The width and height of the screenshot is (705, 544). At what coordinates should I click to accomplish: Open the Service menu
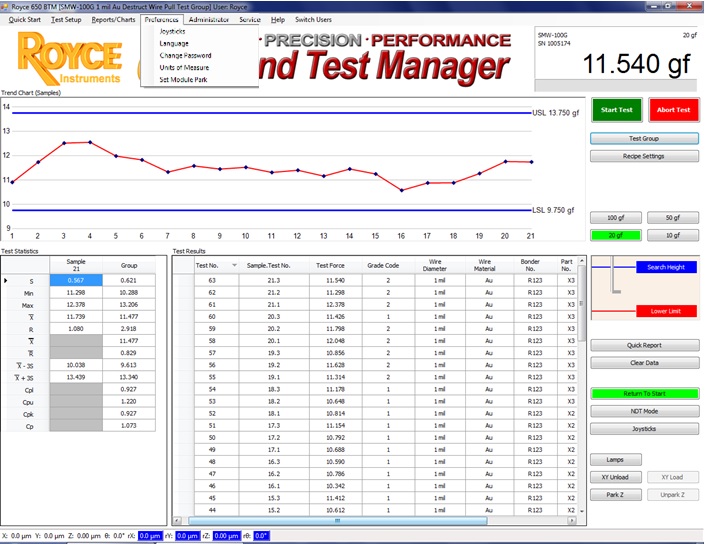[x=250, y=20]
